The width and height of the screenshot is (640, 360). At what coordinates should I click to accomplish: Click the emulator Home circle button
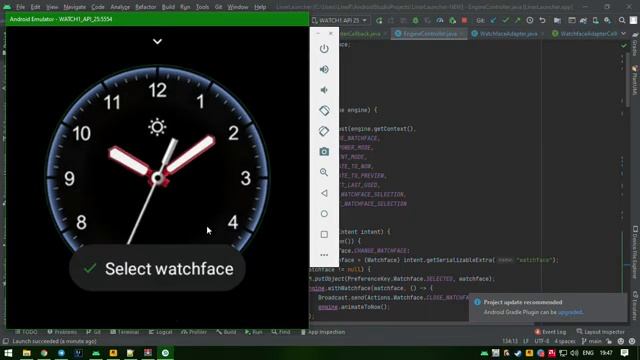(324, 213)
